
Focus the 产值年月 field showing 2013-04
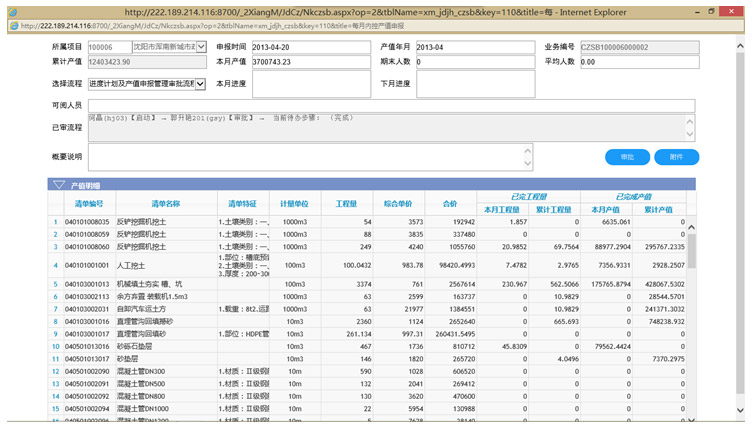(475, 47)
